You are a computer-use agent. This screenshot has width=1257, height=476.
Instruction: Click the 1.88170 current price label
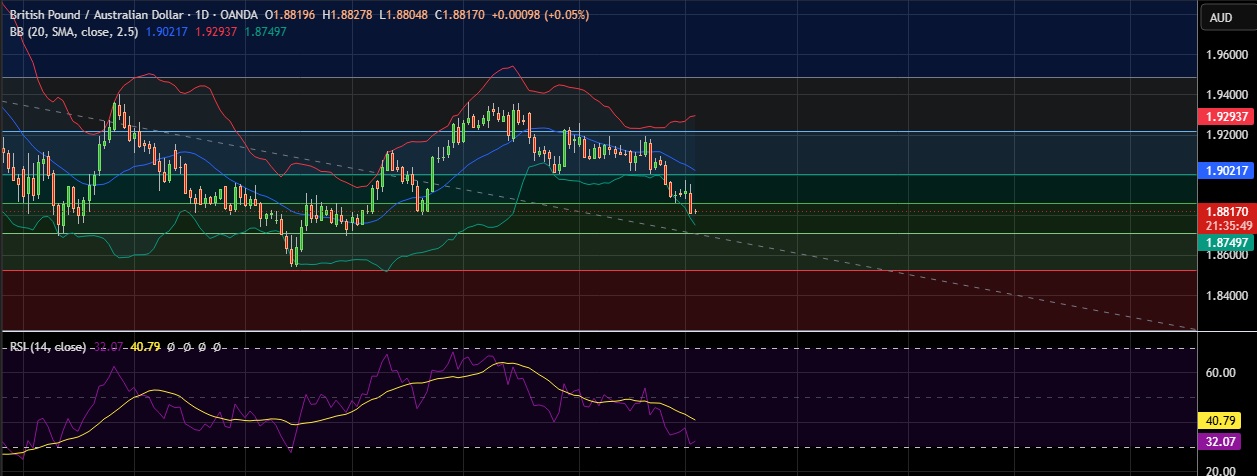tap(1227, 212)
